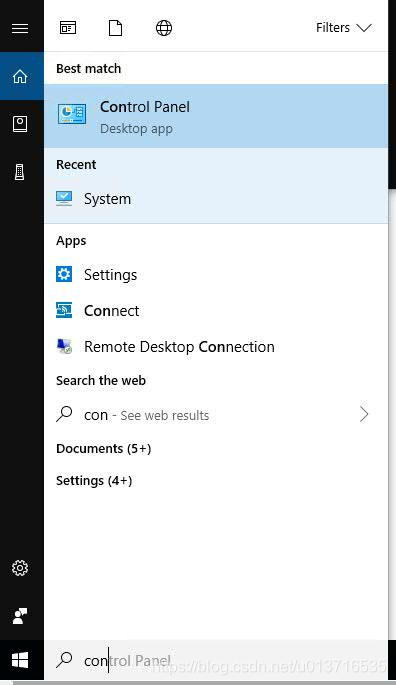Viewport: 396px width, 685px height.
Task: Click the Control Panel app icon
Action: [72, 114]
